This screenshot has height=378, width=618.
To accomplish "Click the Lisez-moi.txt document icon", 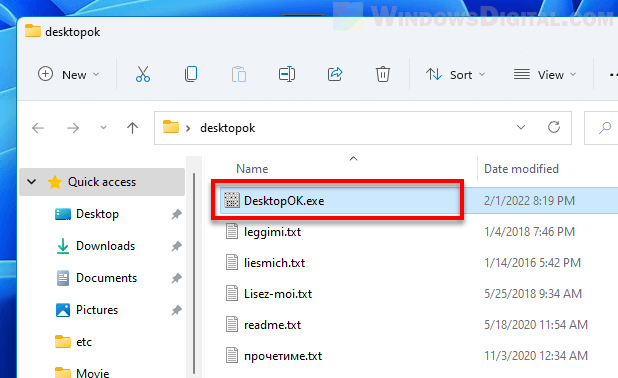I will click(x=232, y=293).
